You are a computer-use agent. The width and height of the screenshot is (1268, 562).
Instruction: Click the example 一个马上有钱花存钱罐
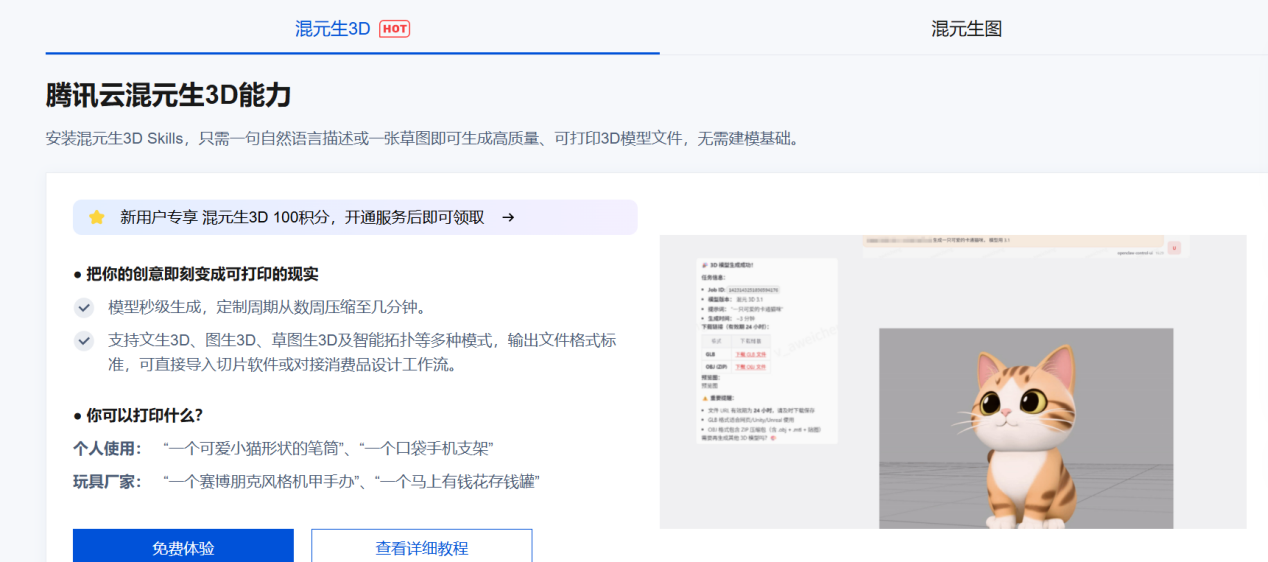[x=459, y=482]
